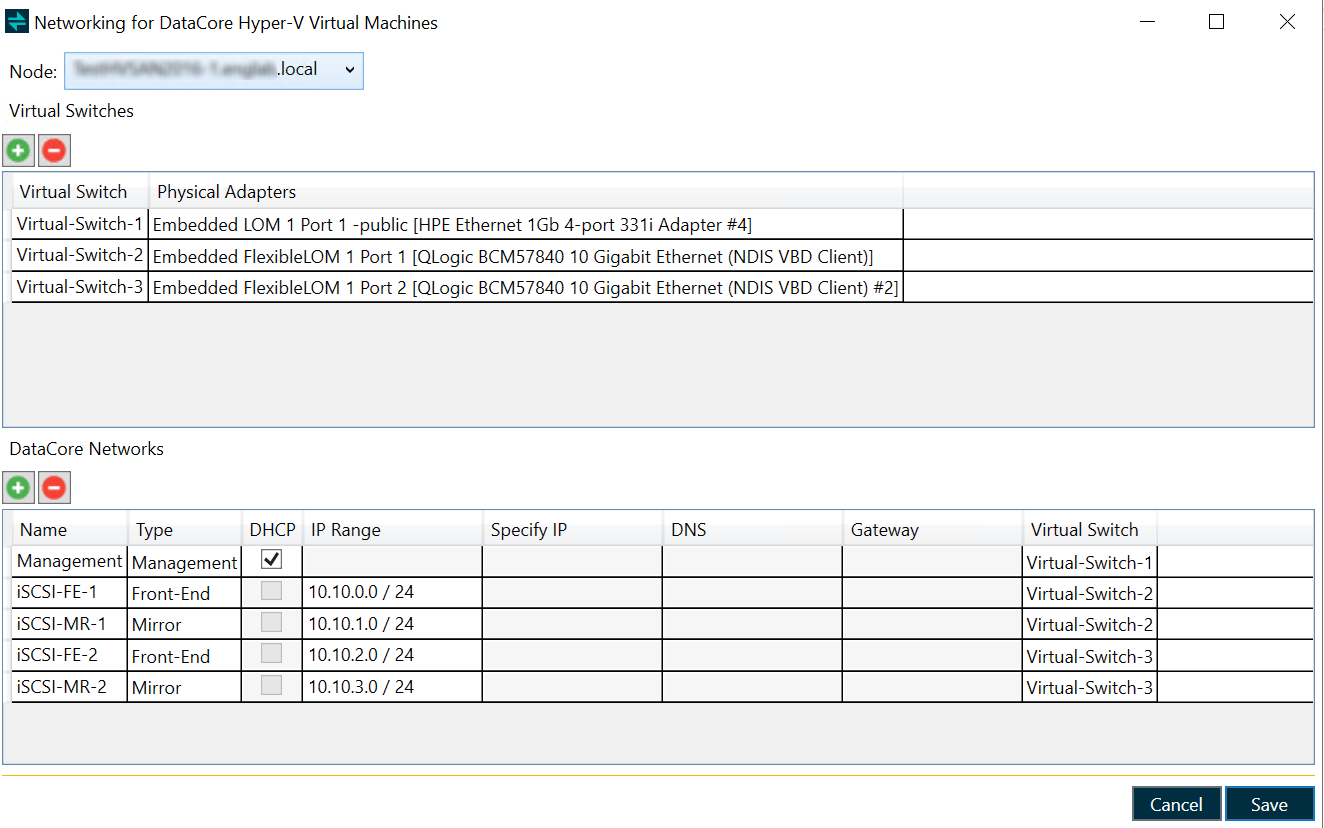Click the Name column header
The image size is (1324, 828).
[70, 529]
